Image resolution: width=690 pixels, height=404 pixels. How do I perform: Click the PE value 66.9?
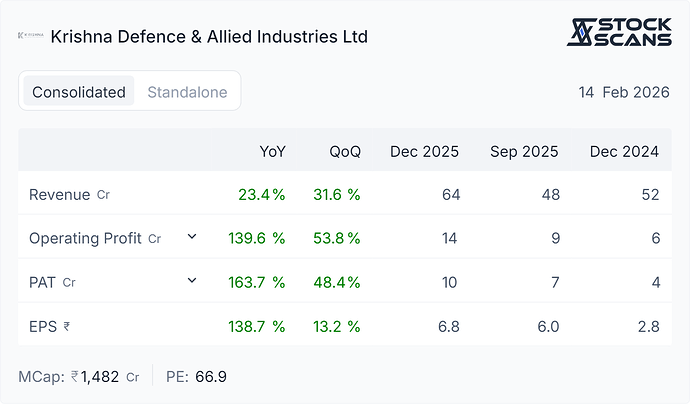point(211,377)
